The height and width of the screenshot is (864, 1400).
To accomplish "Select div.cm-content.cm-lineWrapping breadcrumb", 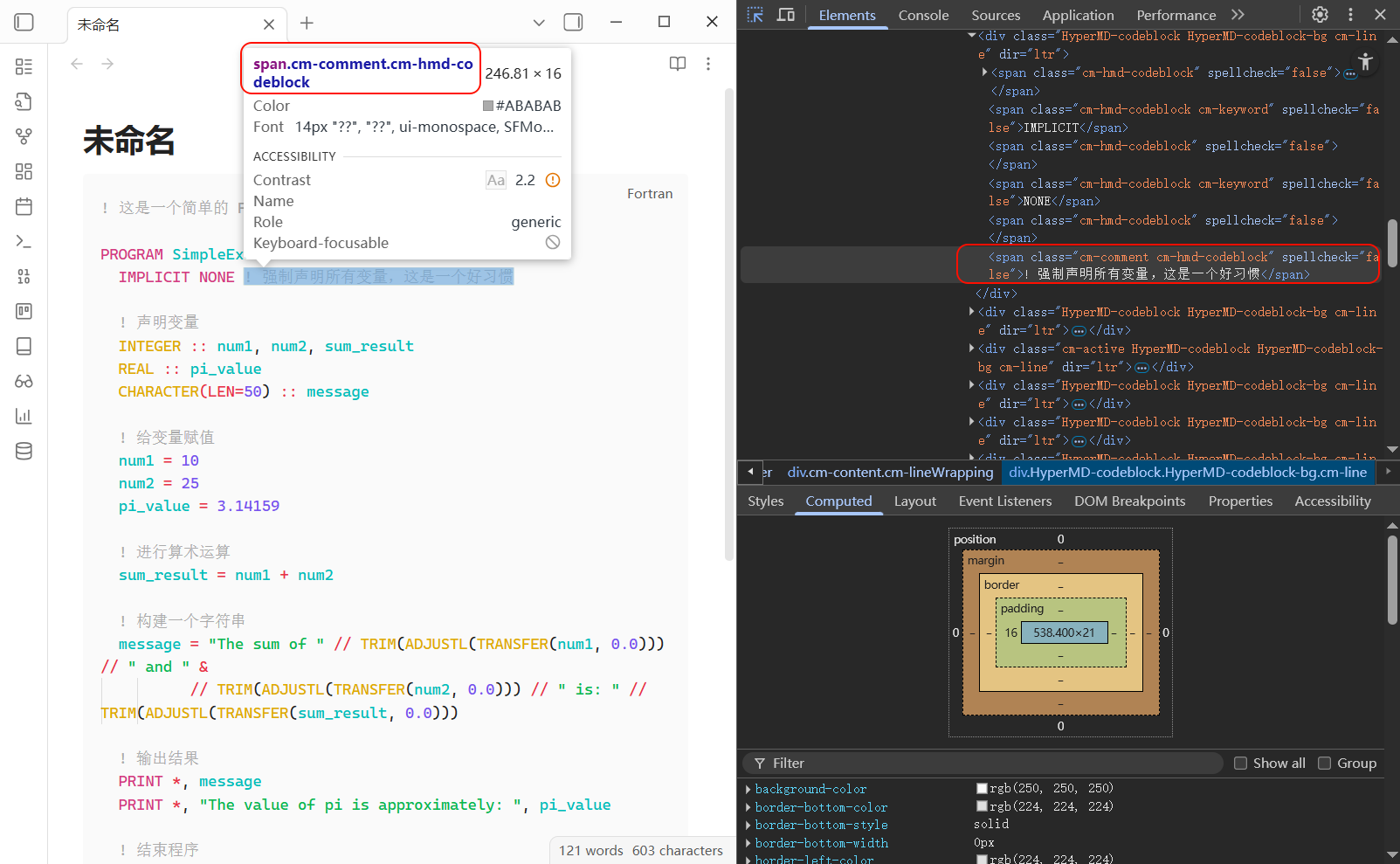I will (x=890, y=473).
